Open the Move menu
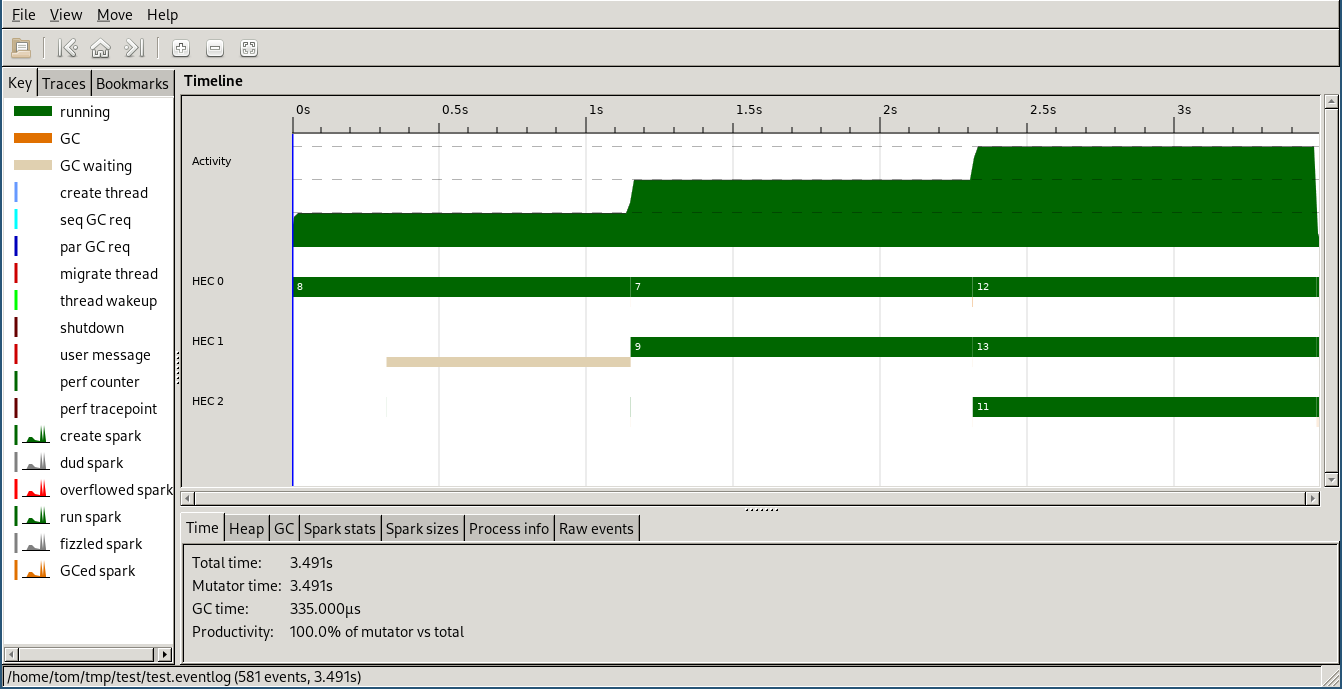 pos(114,15)
